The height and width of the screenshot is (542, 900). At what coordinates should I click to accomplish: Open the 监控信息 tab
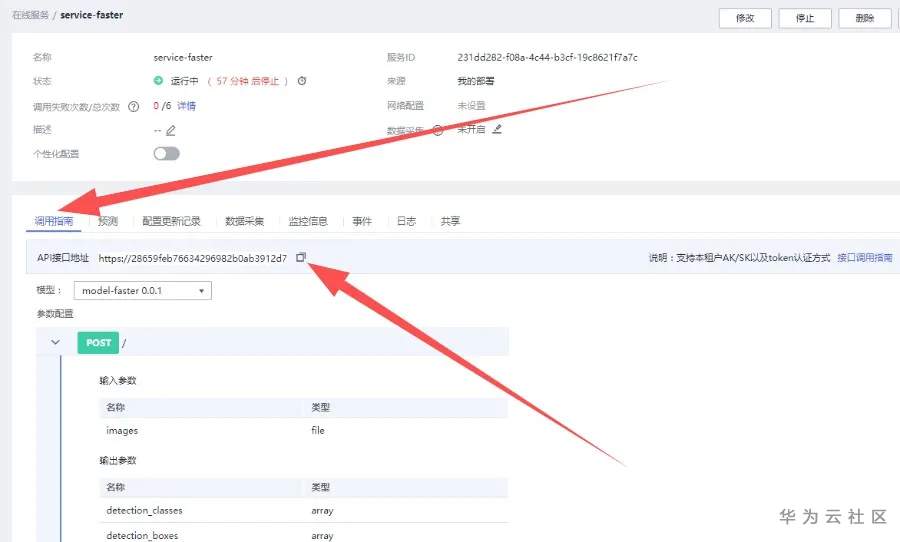click(308, 221)
